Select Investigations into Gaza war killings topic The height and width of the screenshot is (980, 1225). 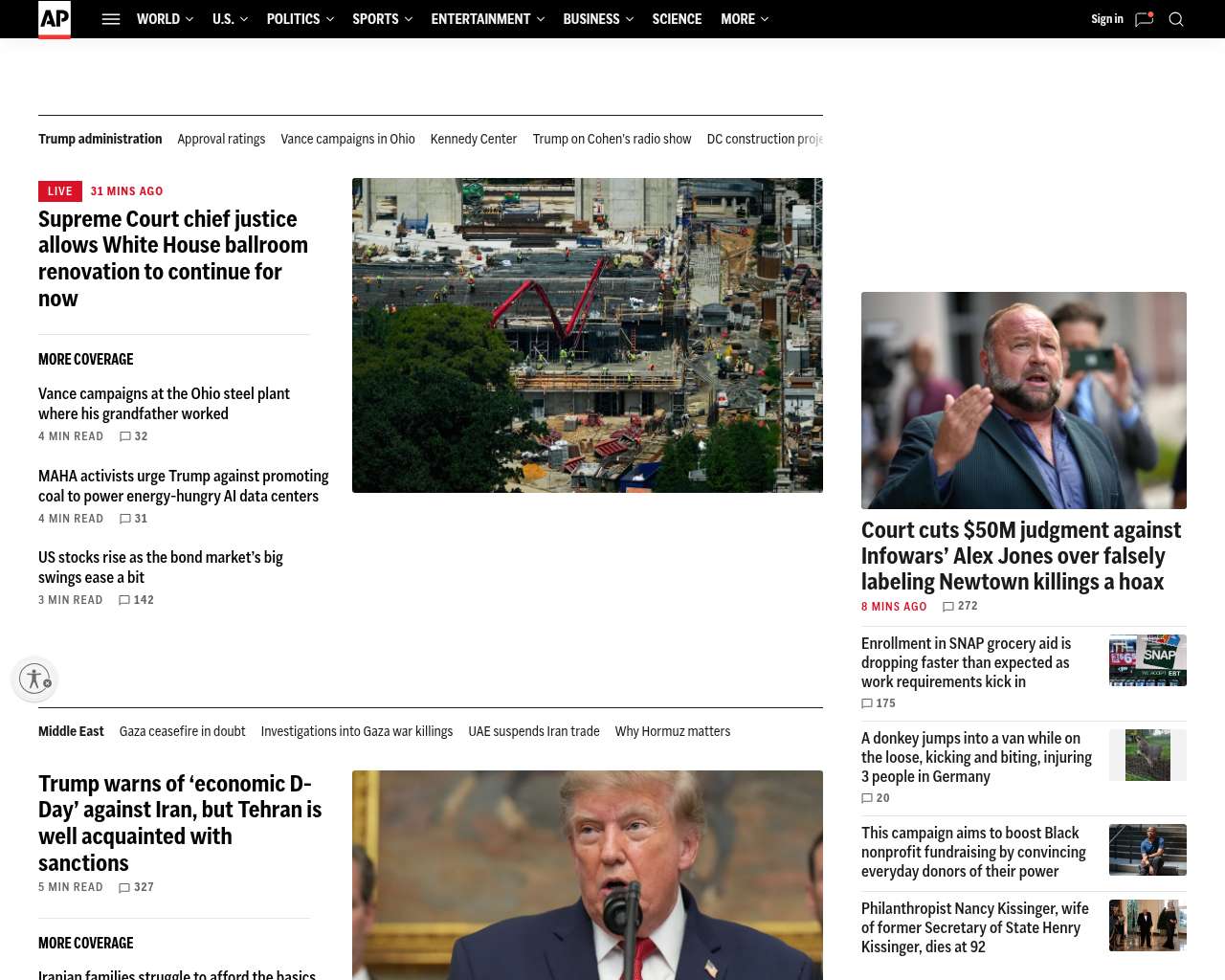click(357, 731)
